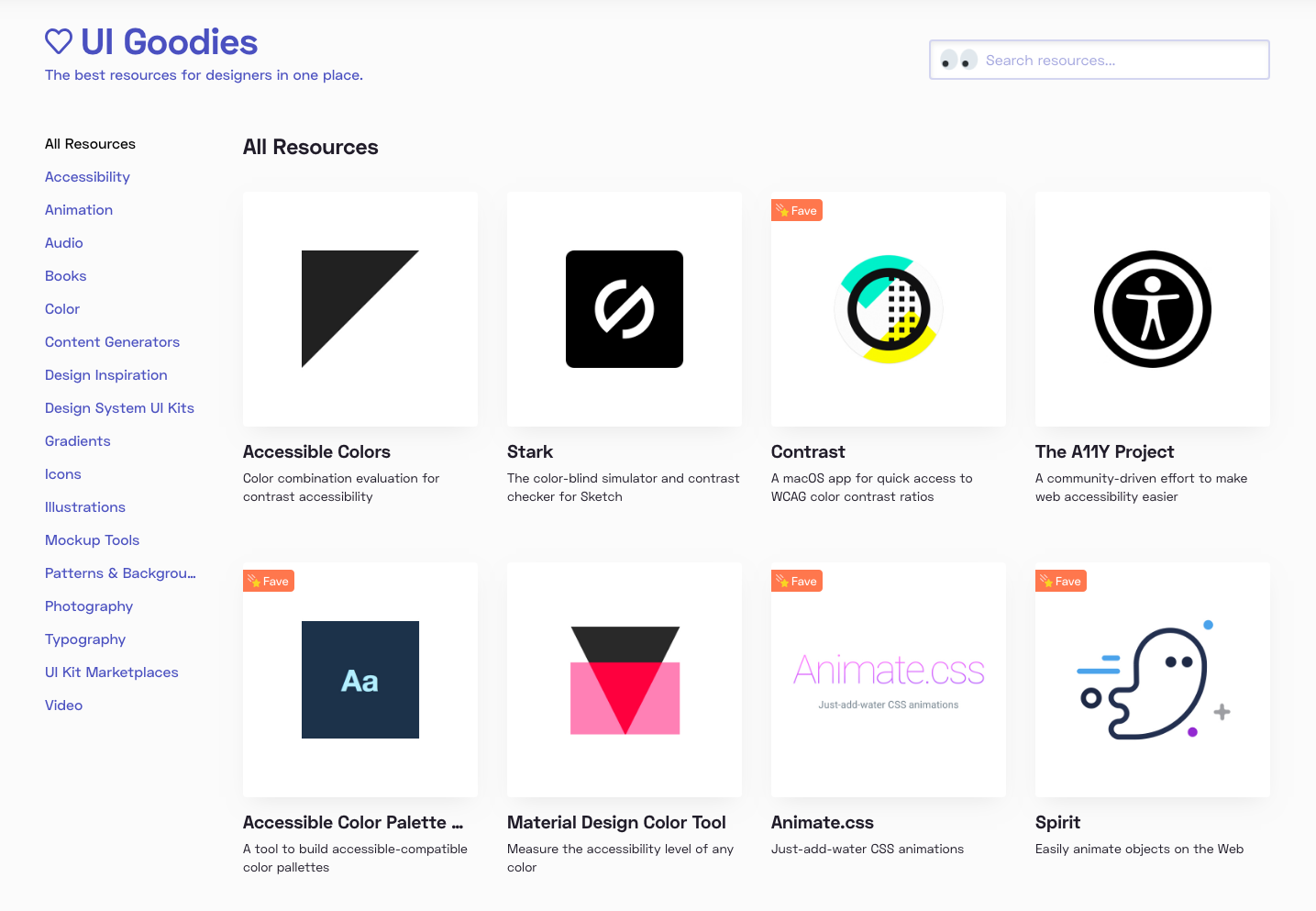Go to Icons category
This screenshot has height=911, width=1316.
pyautogui.click(x=63, y=474)
